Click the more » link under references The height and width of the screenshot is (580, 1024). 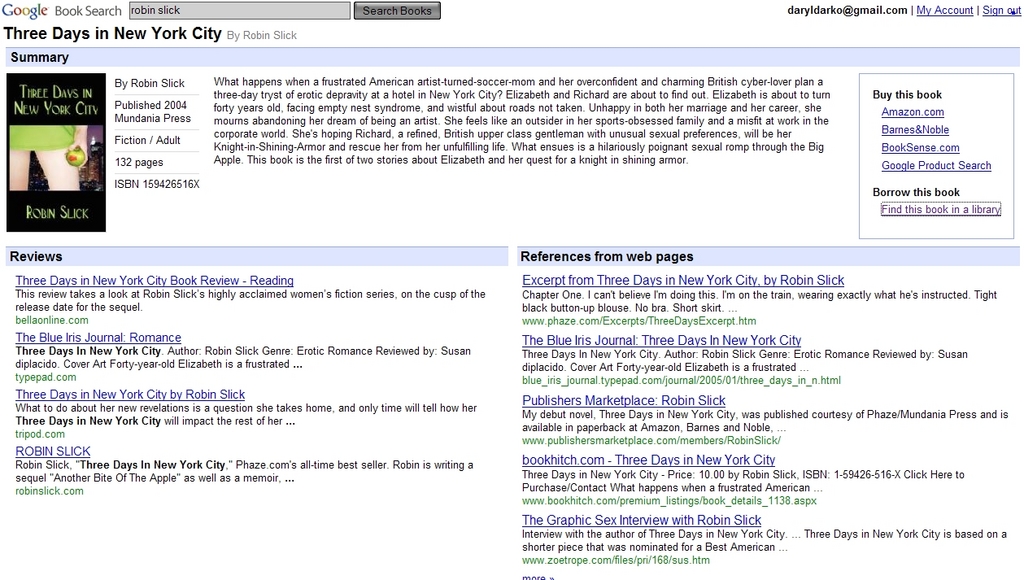[538, 577]
